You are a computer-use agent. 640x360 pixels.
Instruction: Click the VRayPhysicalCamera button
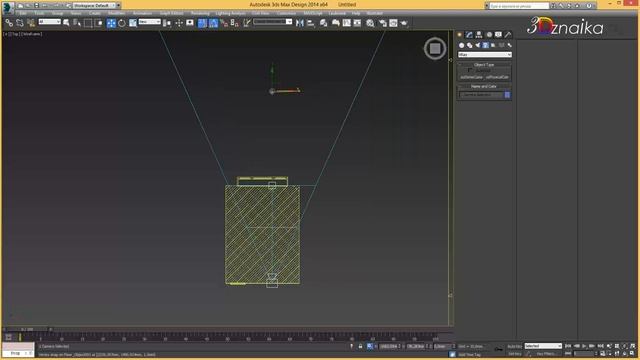pos(498,77)
